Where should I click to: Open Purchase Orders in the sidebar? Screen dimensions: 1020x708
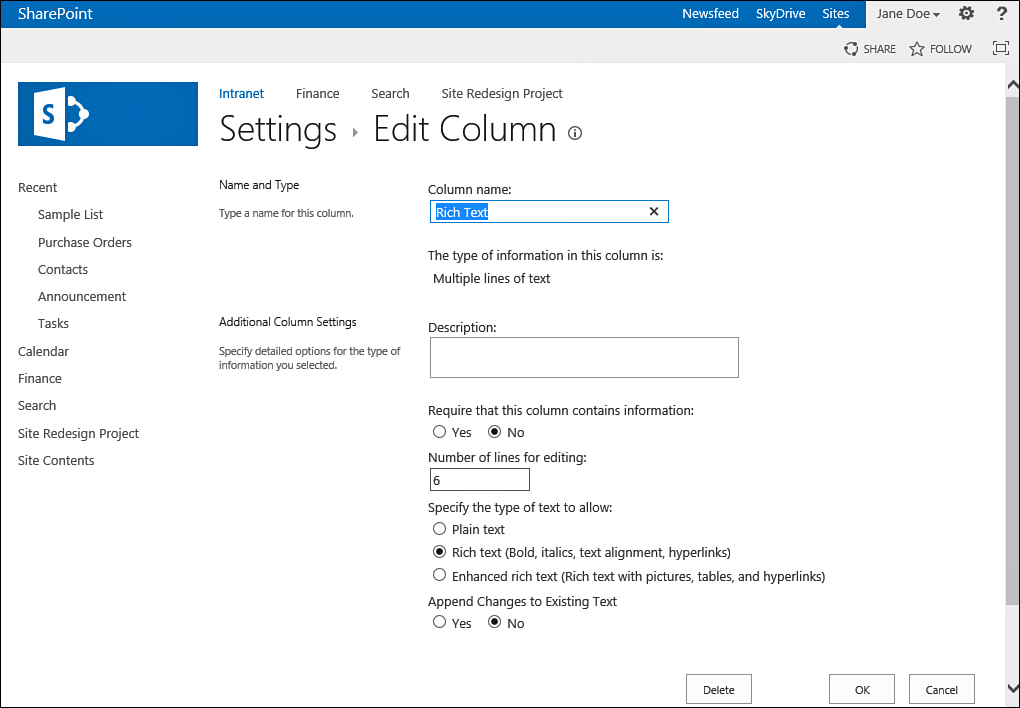[x=85, y=242]
